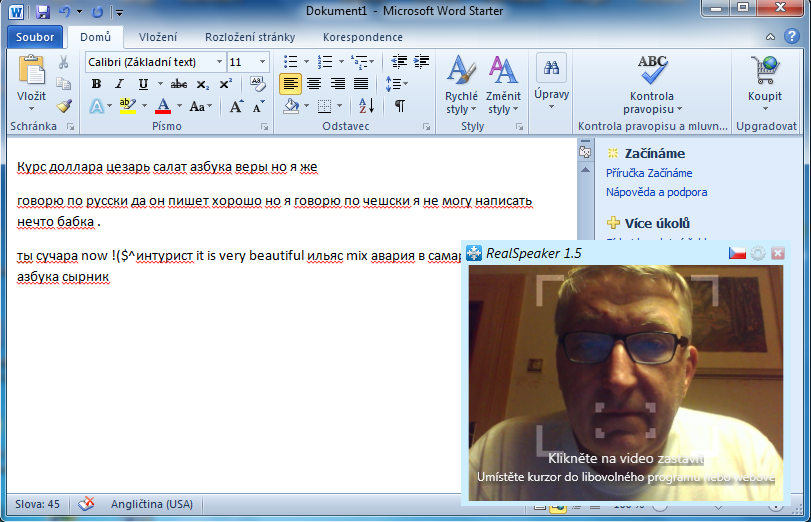Viewport: 811px width, 522px height.
Task: Sort text with the A-Z icon
Action: (x=366, y=106)
